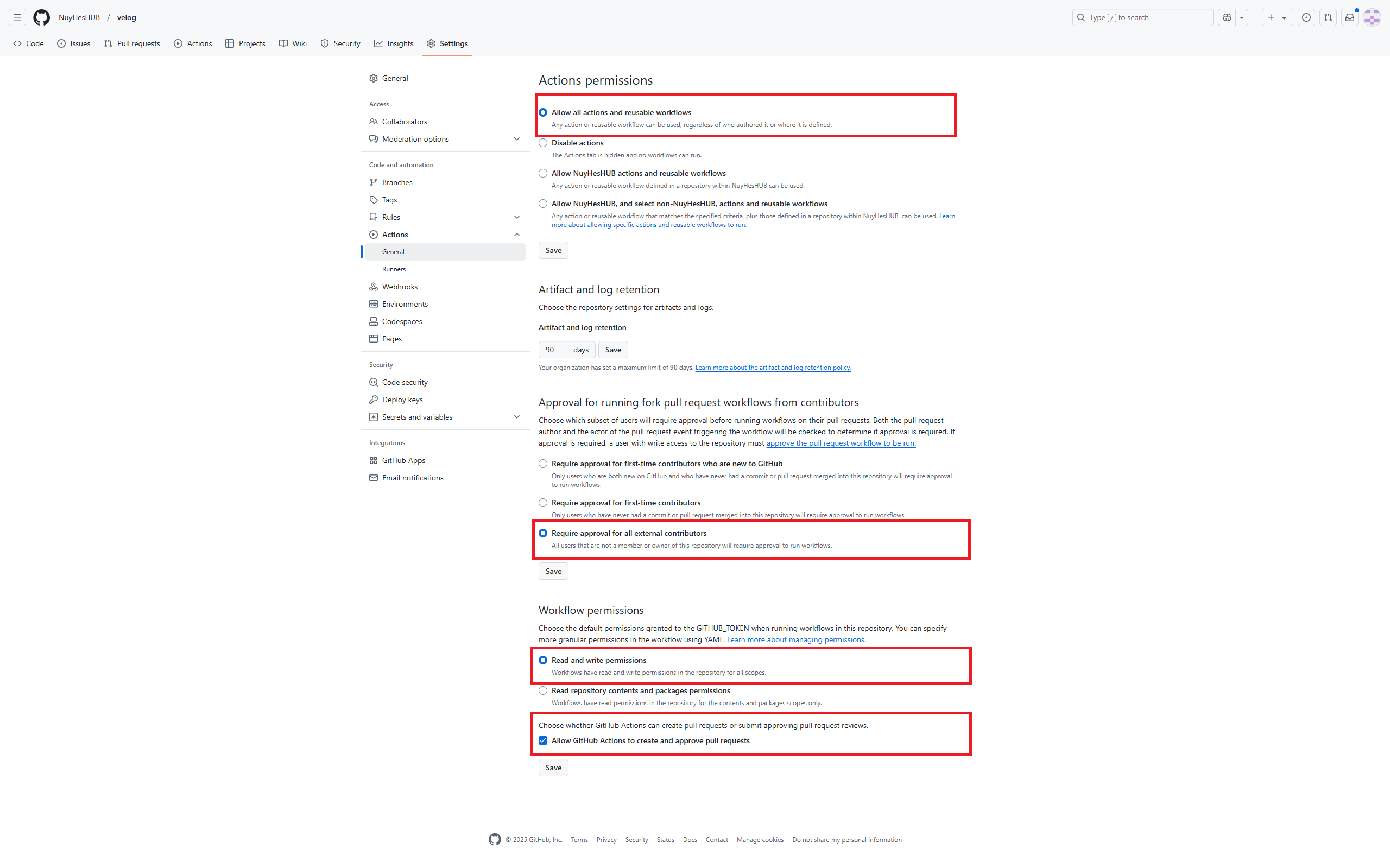Image resolution: width=1390 pixels, height=868 pixels.
Task: Open Code security settings
Action: pyautogui.click(x=445, y=382)
